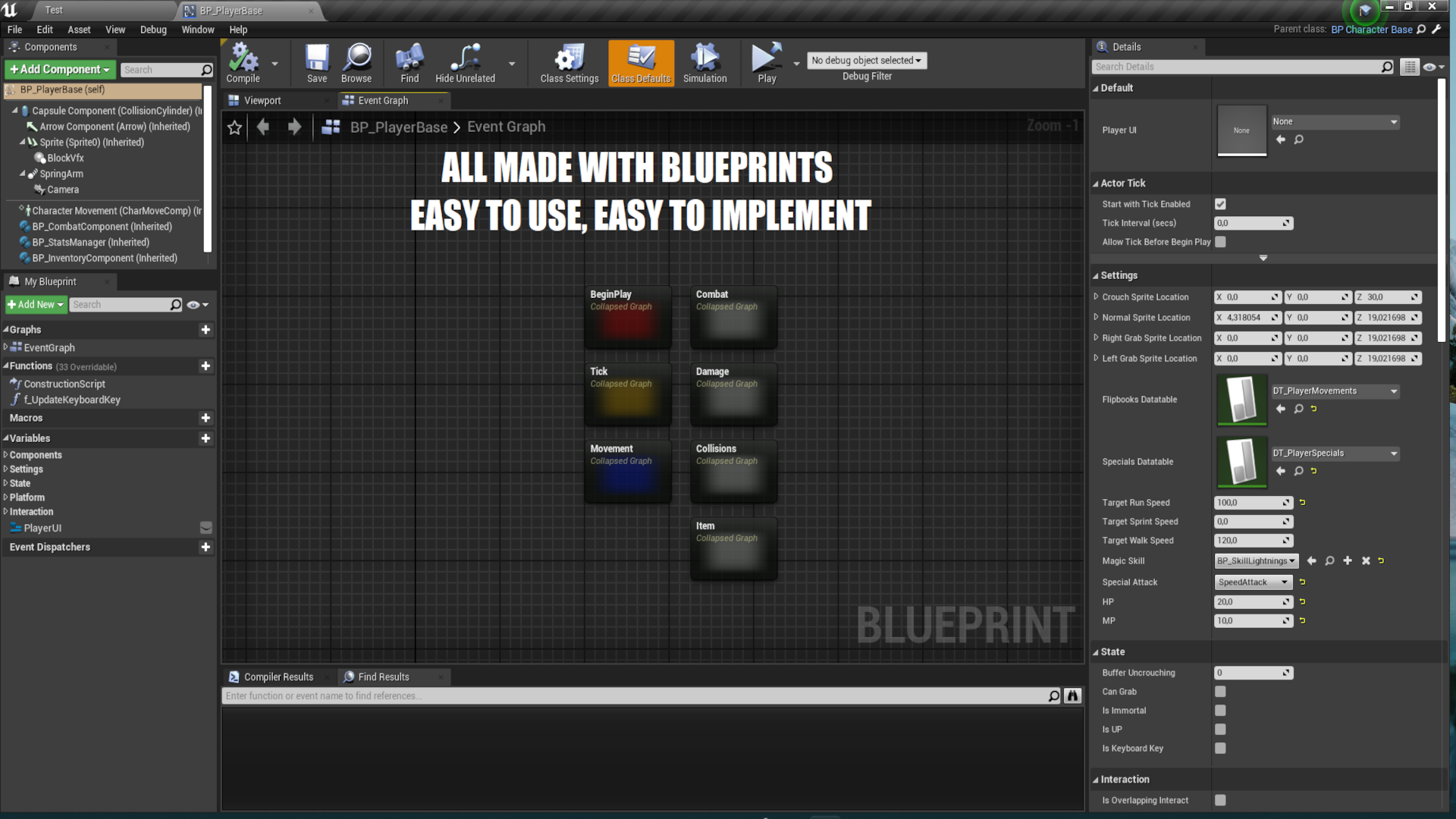Open the Debug menu
This screenshot has height=819, width=1456.
pyautogui.click(x=153, y=30)
